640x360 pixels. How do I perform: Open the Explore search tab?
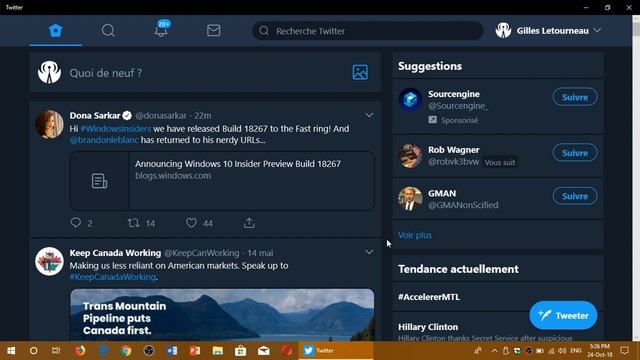(x=108, y=31)
